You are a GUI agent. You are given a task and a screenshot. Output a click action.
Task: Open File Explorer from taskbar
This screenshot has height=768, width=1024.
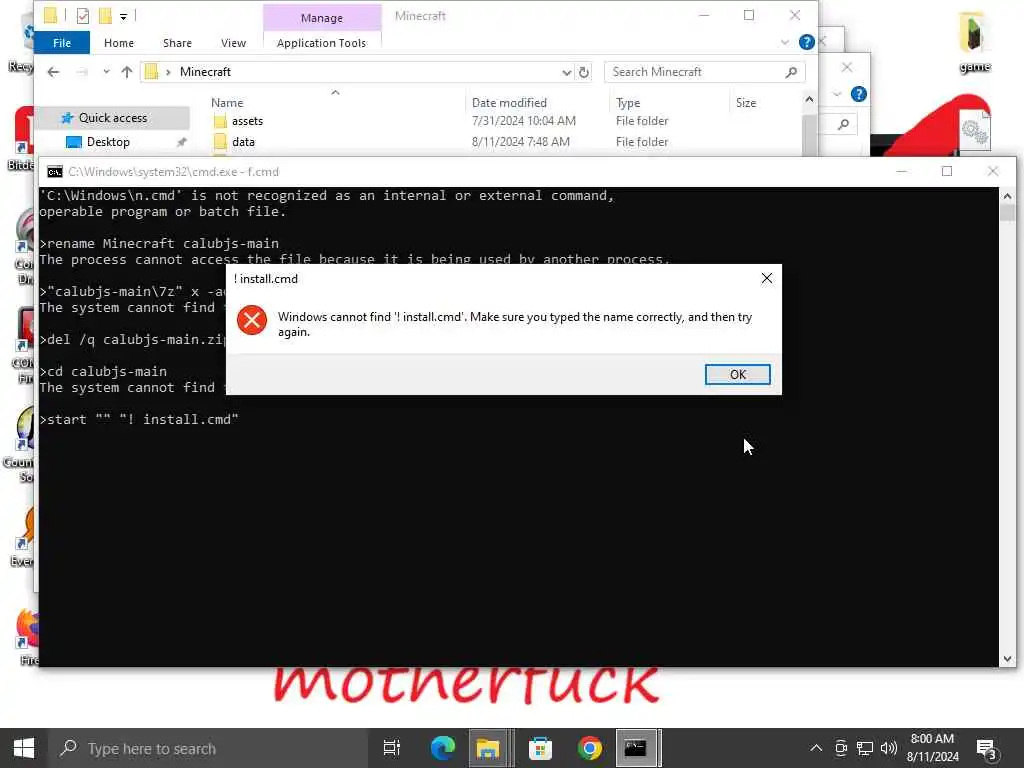[488, 748]
